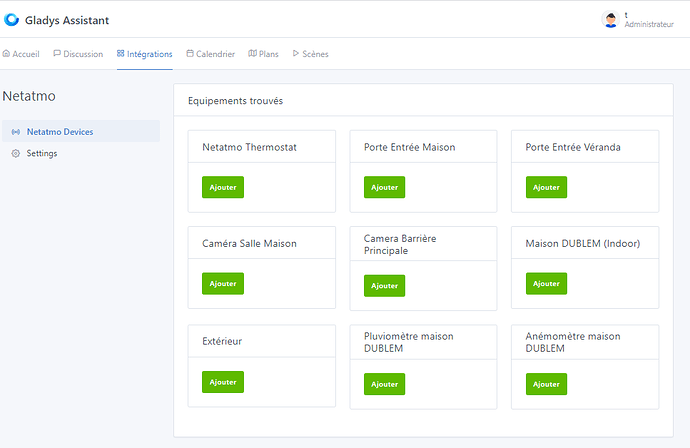Viewport: 690px width, 448px height.
Task: Open the user avatar profile picture
Action: pyautogui.click(x=610, y=19)
